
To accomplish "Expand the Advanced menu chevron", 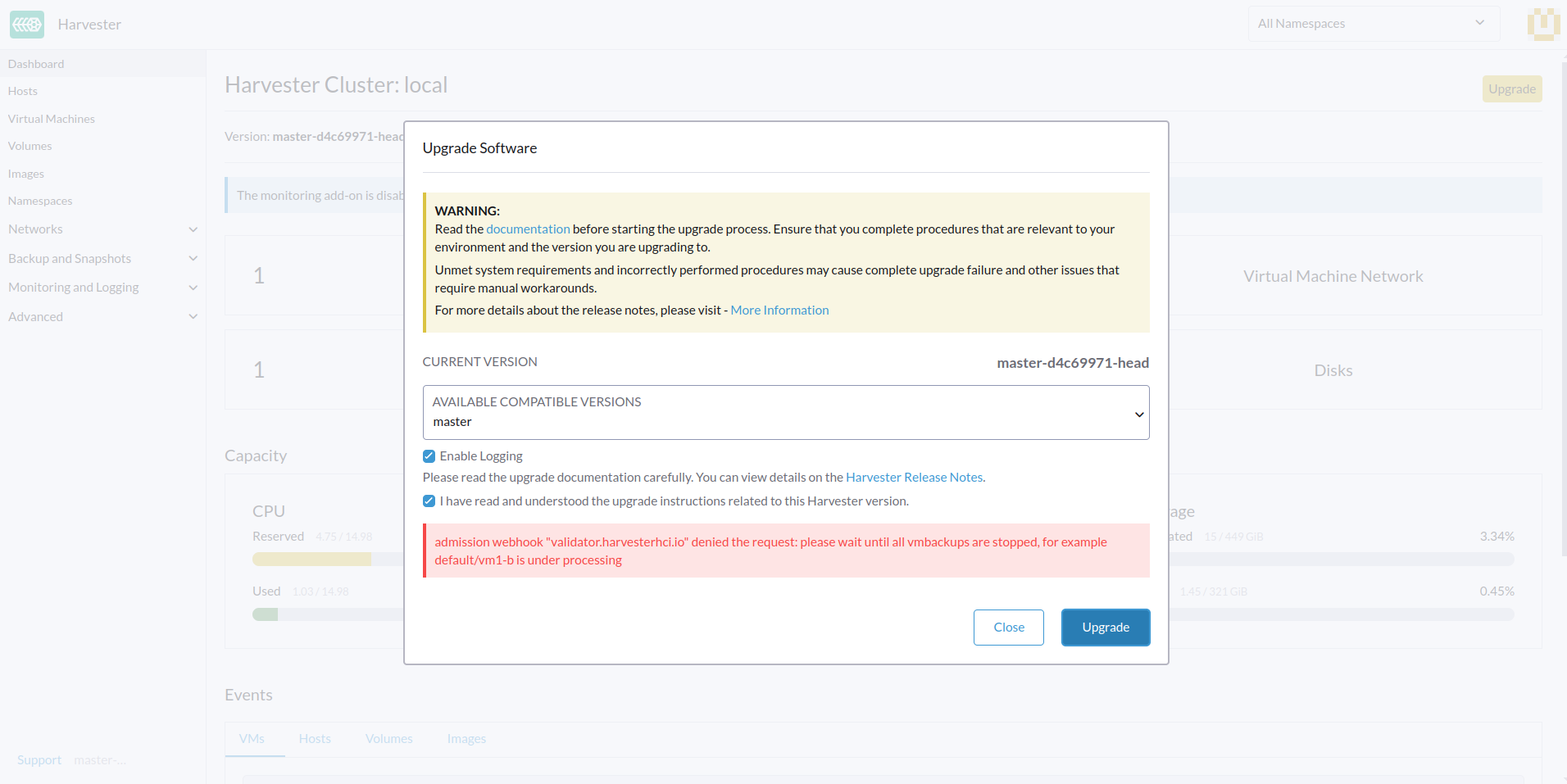I will 193,317.
